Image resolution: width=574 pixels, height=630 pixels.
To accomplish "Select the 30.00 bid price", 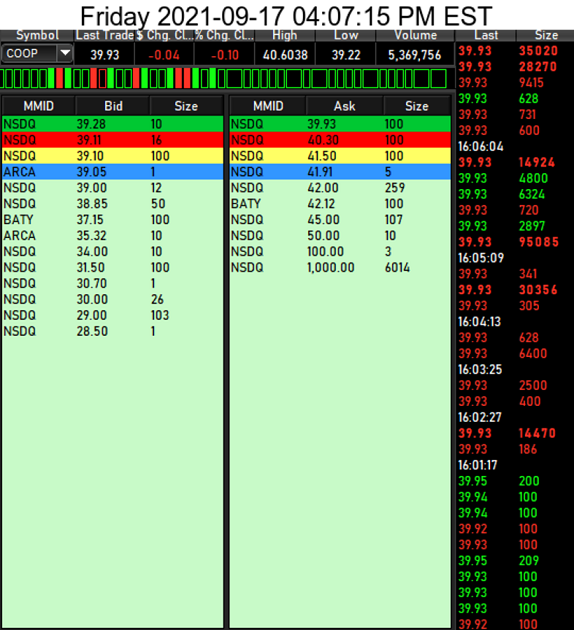I will coord(92,299).
